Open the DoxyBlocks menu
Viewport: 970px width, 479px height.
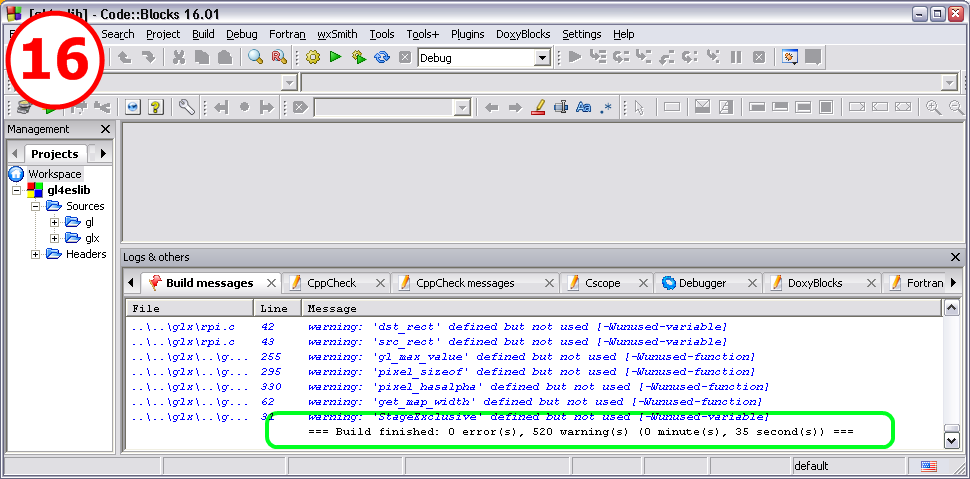[x=523, y=34]
